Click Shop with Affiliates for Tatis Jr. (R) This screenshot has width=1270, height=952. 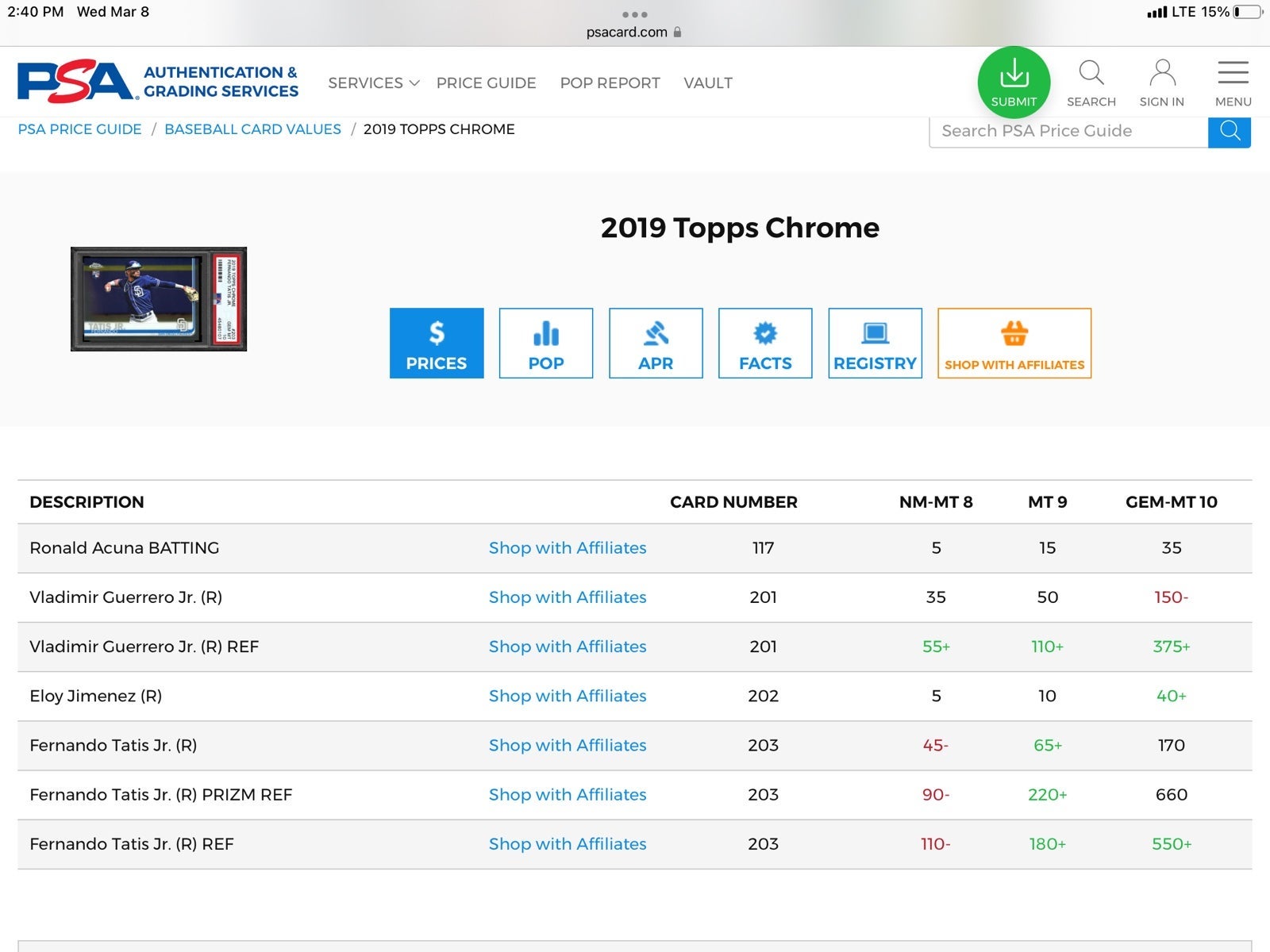tap(568, 745)
